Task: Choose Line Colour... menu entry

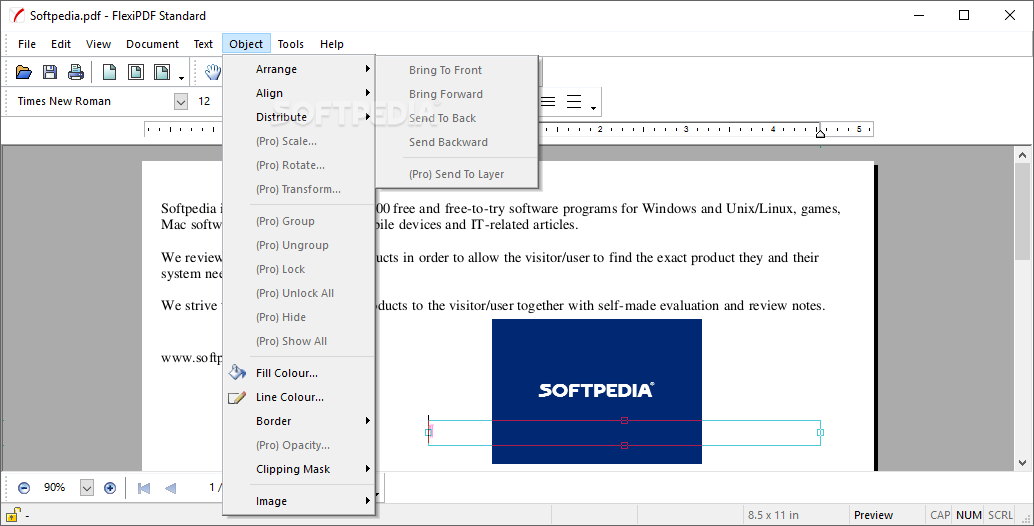Action: tap(299, 397)
